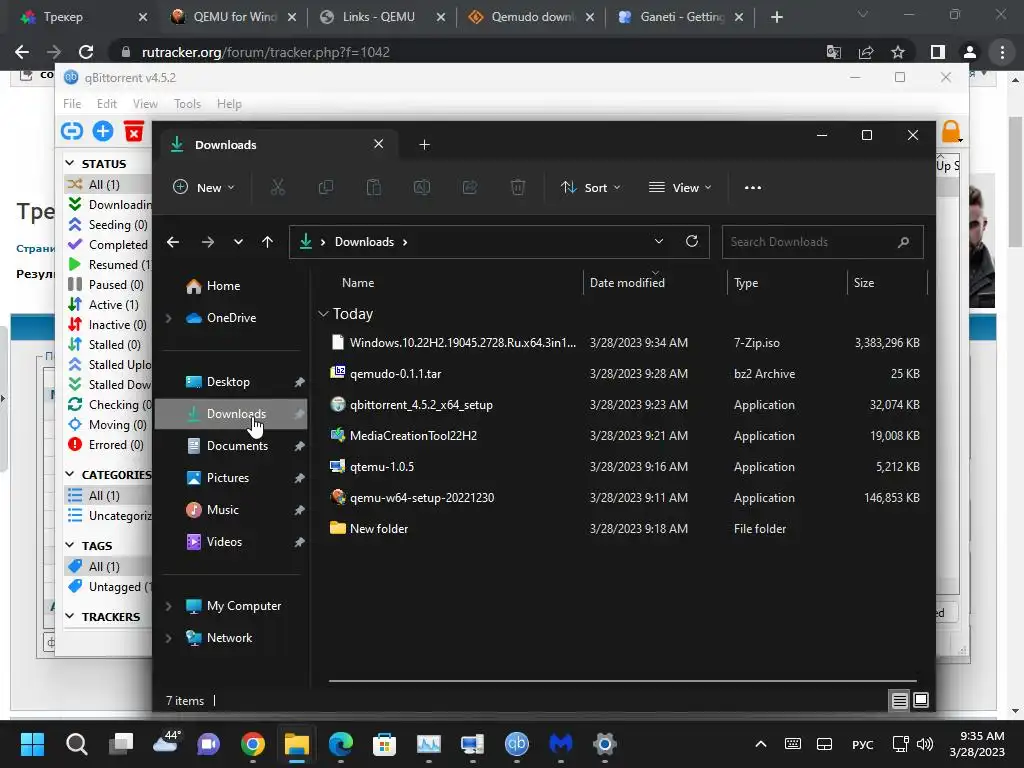Collapse STATUS section in qBittorrent
This screenshot has height=768, width=1024.
pyautogui.click(x=70, y=163)
